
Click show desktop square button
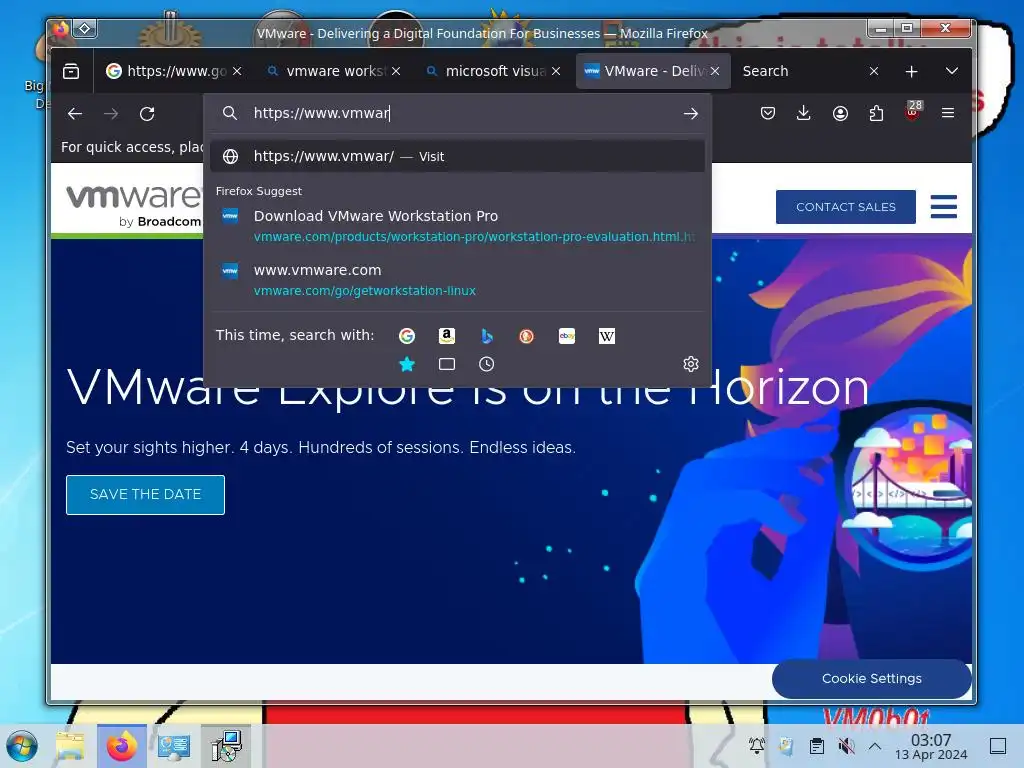(998, 746)
